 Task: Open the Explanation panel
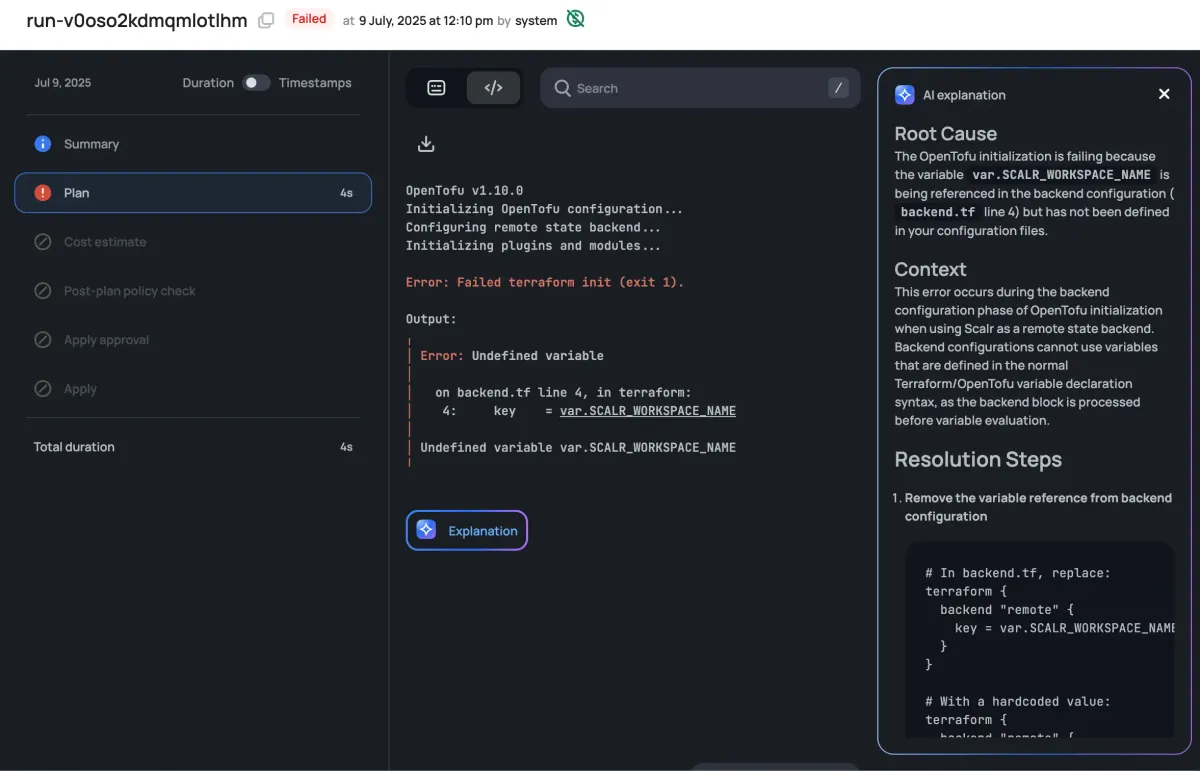click(x=466, y=530)
